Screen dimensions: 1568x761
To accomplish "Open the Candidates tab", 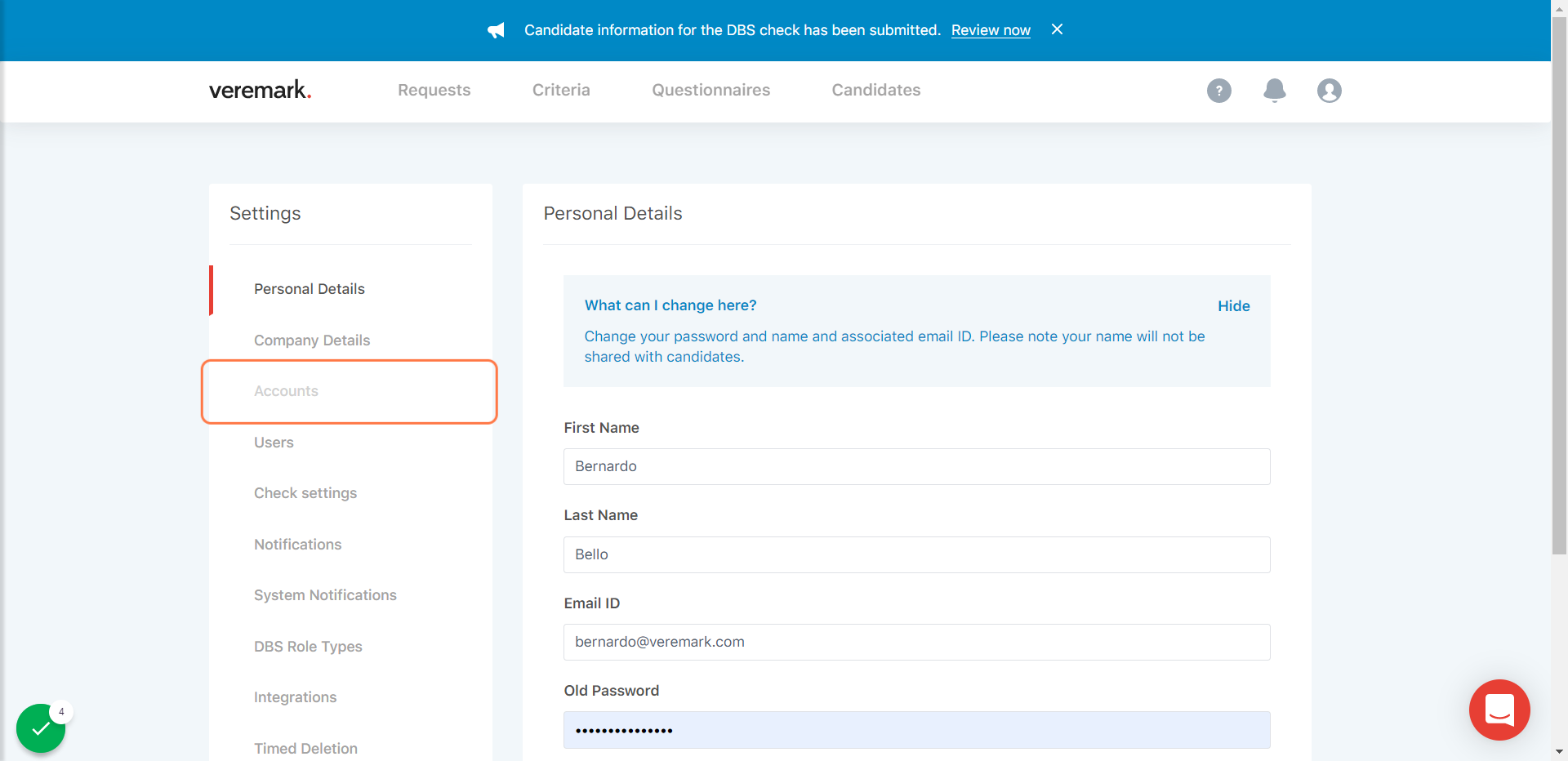I will tap(875, 90).
